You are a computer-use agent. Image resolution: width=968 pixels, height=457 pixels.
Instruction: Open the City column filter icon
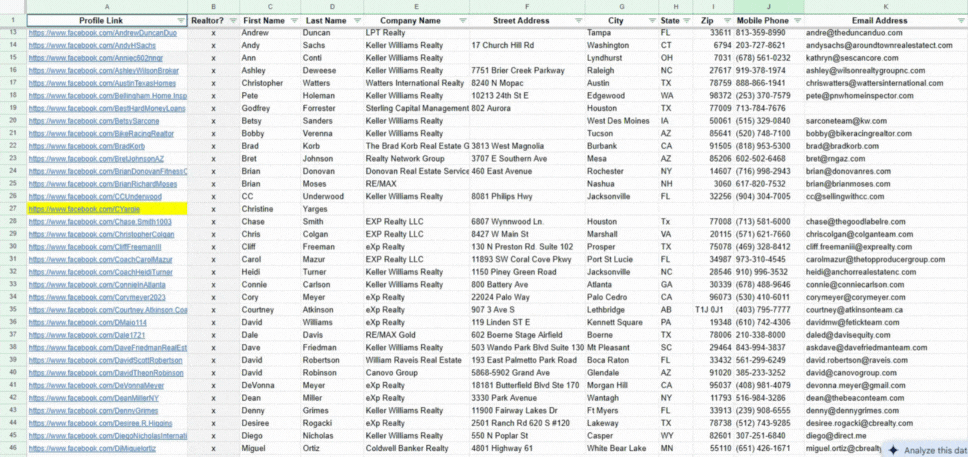pos(650,20)
